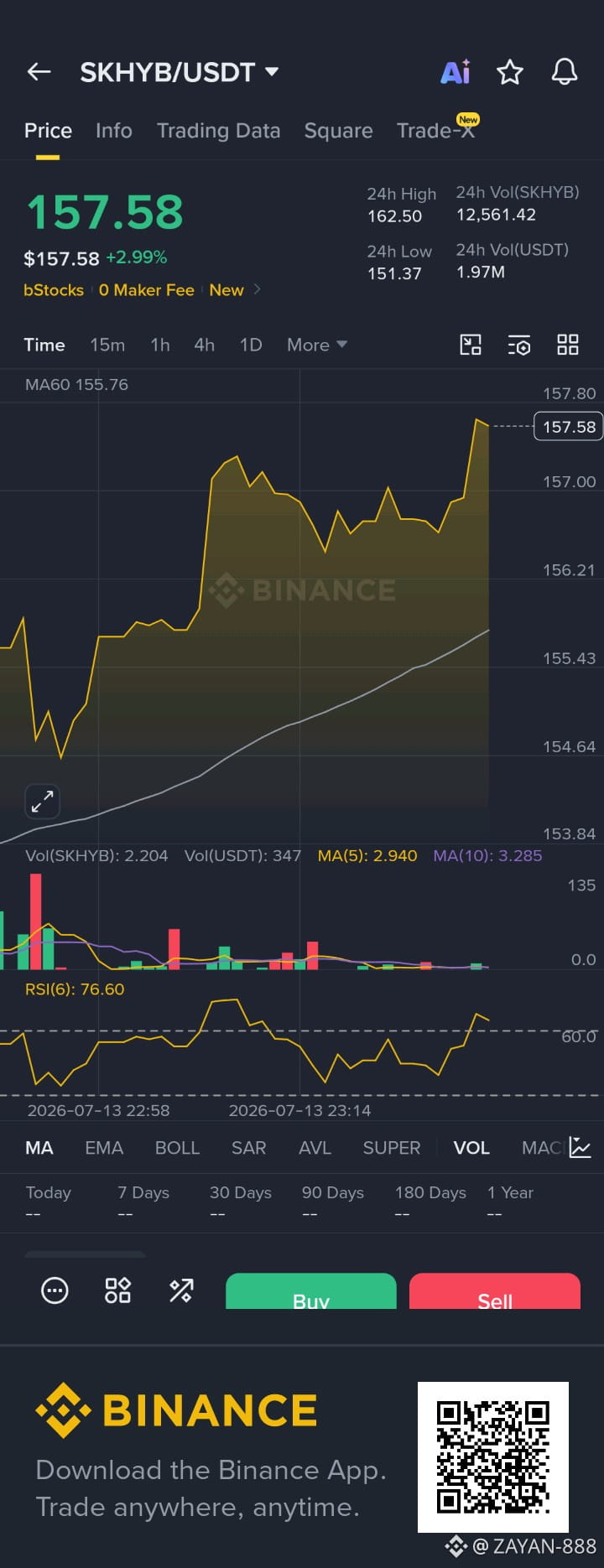Select the 15m chart interval
Image resolution: width=604 pixels, height=1568 pixels.
click(x=107, y=345)
